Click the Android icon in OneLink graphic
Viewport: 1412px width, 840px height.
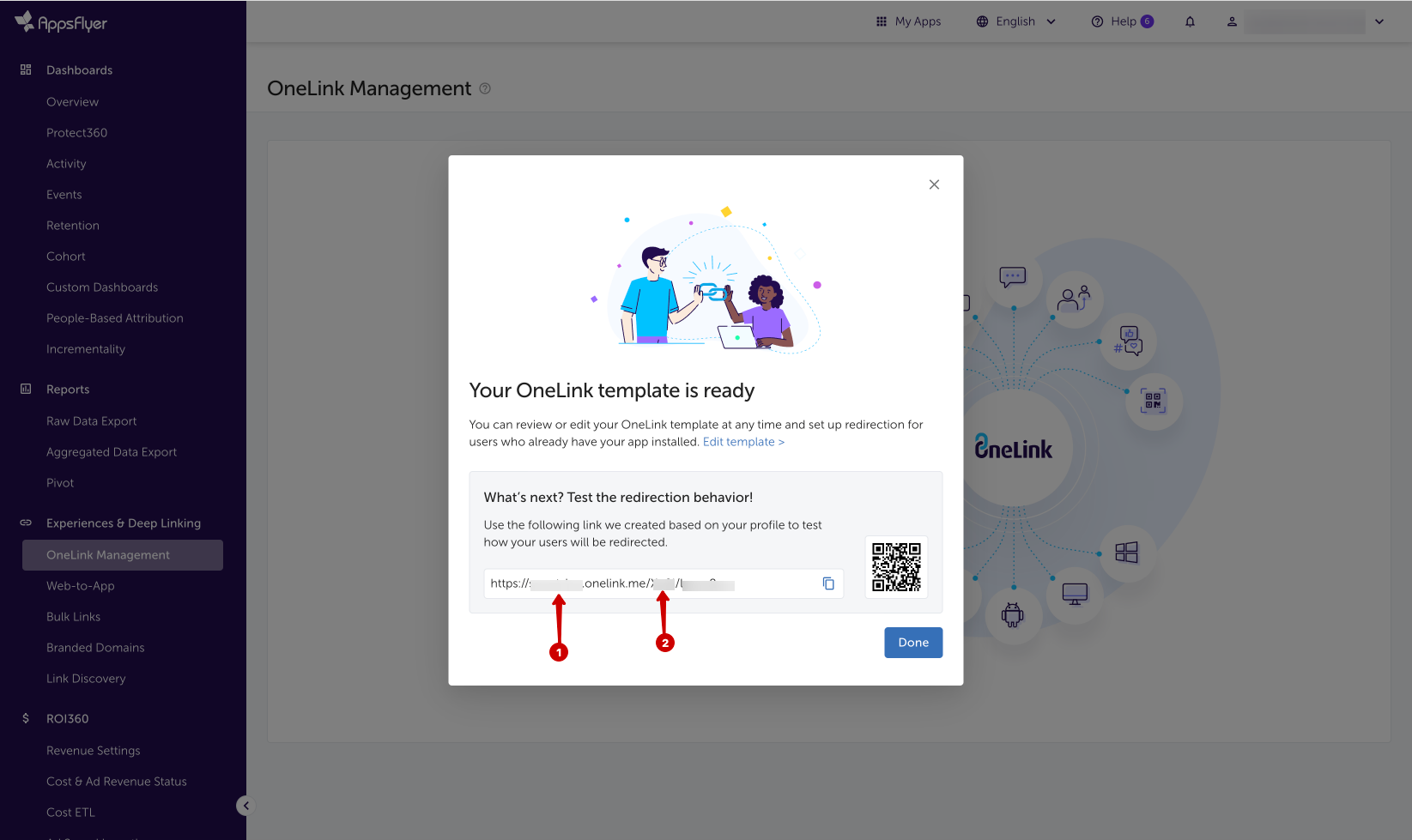click(1013, 614)
